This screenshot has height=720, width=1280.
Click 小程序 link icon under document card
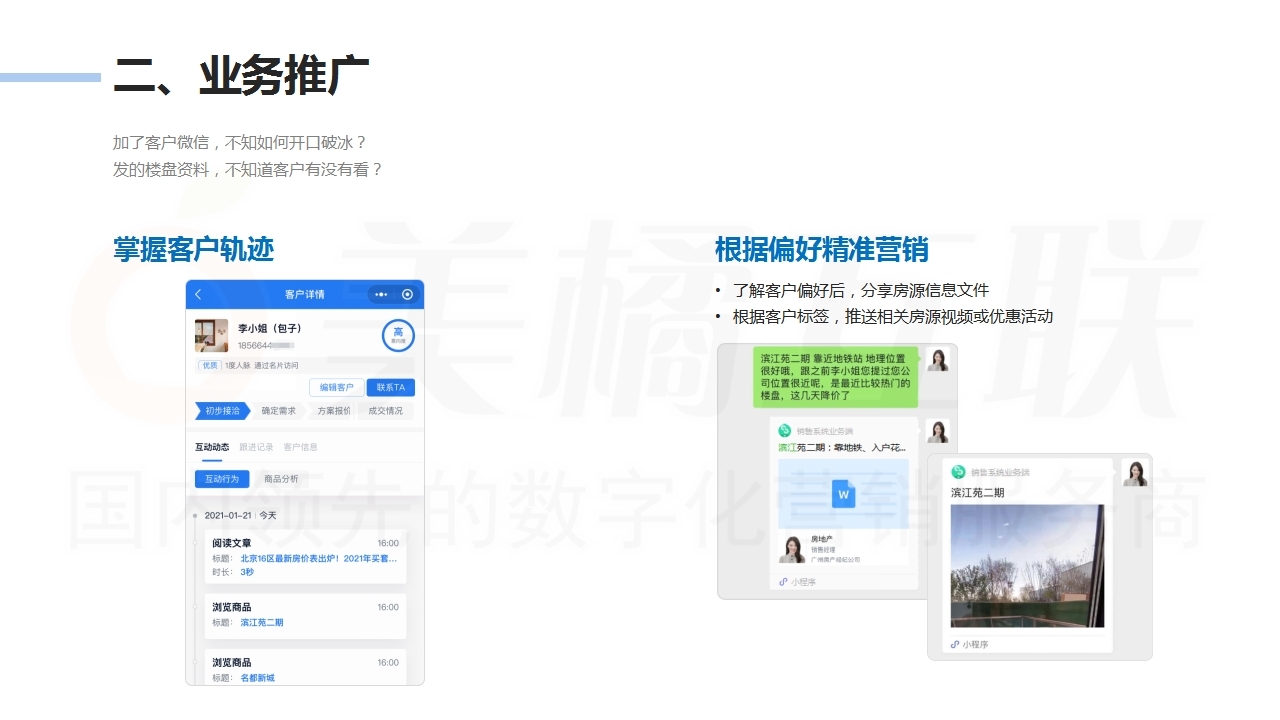coord(785,582)
